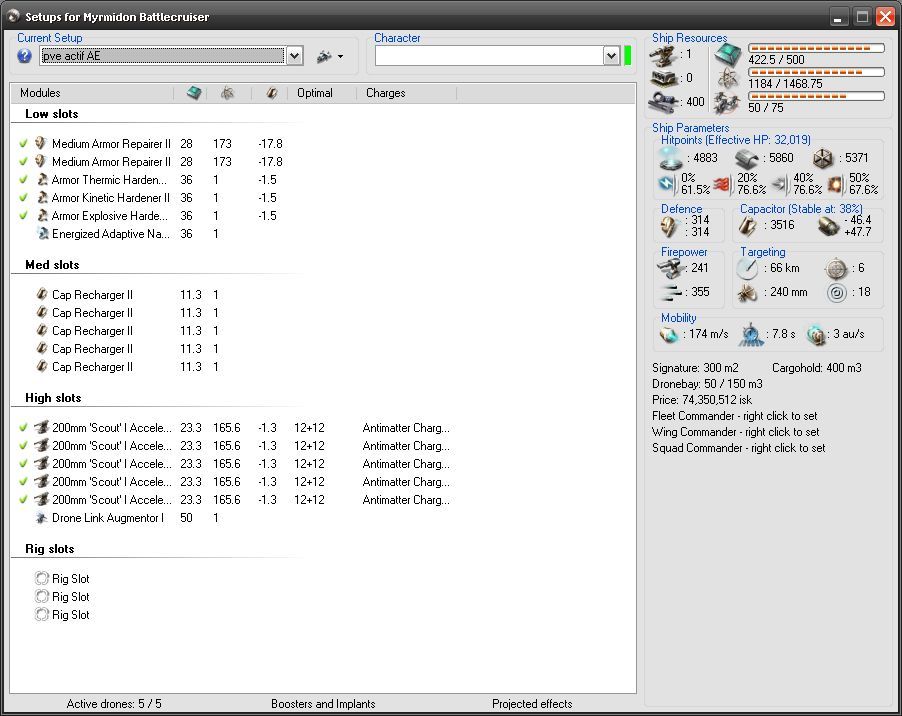Click the turret hardpoints icon in Ship Resources
Image resolution: width=902 pixels, height=716 pixels.
coord(663,55)
